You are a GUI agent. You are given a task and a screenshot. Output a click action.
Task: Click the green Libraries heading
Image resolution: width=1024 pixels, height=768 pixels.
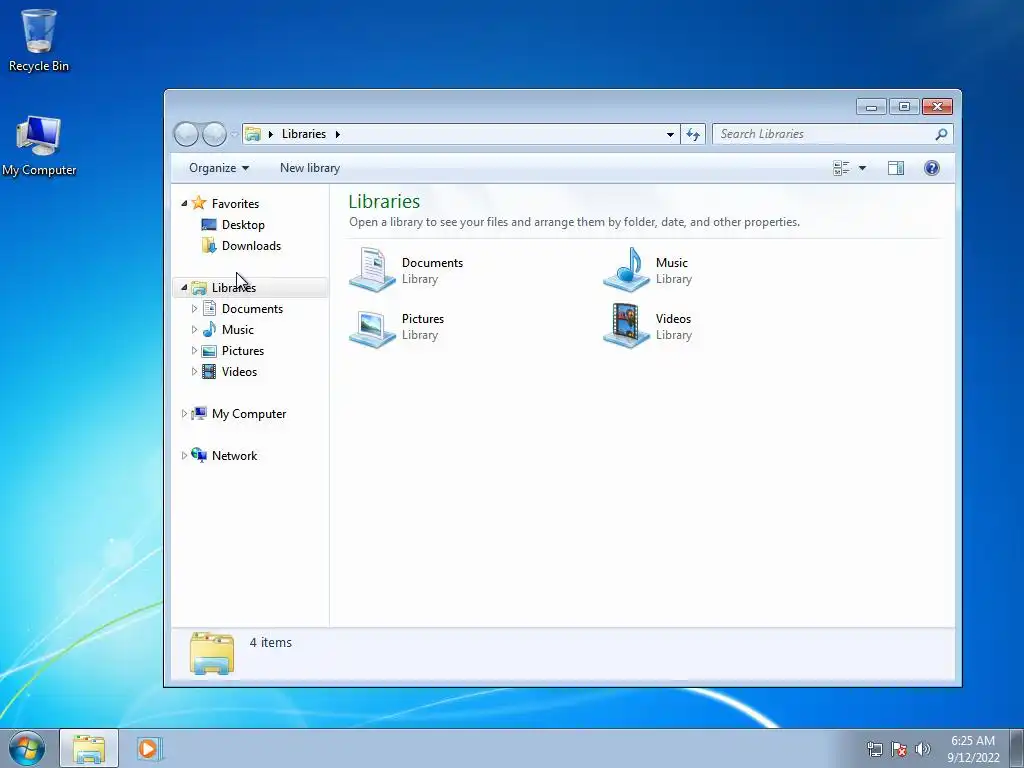[384, 201]
